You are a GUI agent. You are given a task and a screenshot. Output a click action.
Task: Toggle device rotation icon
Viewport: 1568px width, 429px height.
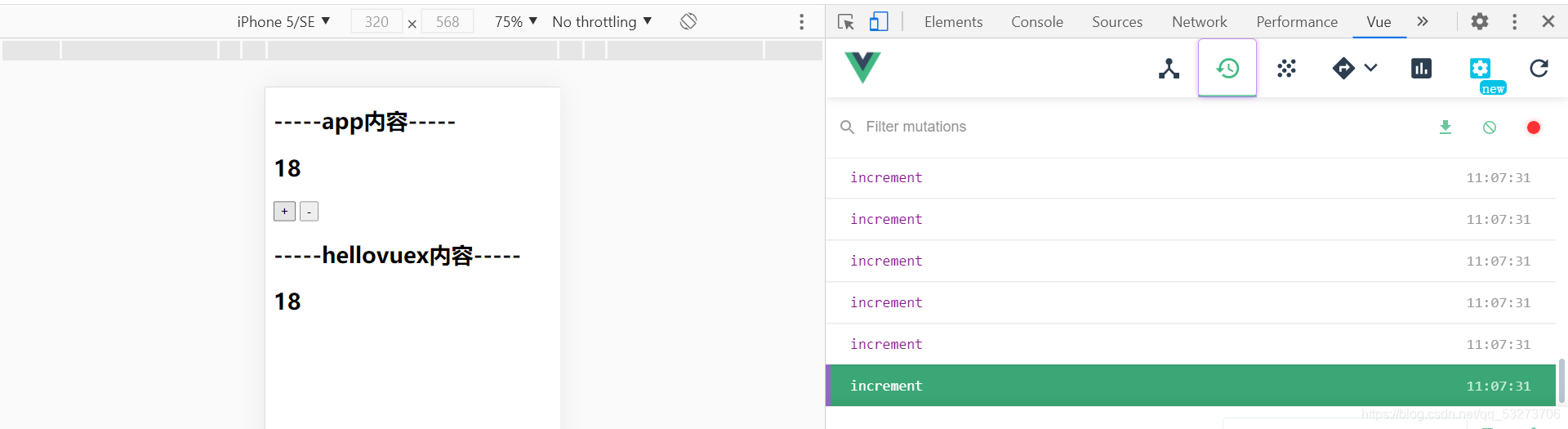pos(688,21)
